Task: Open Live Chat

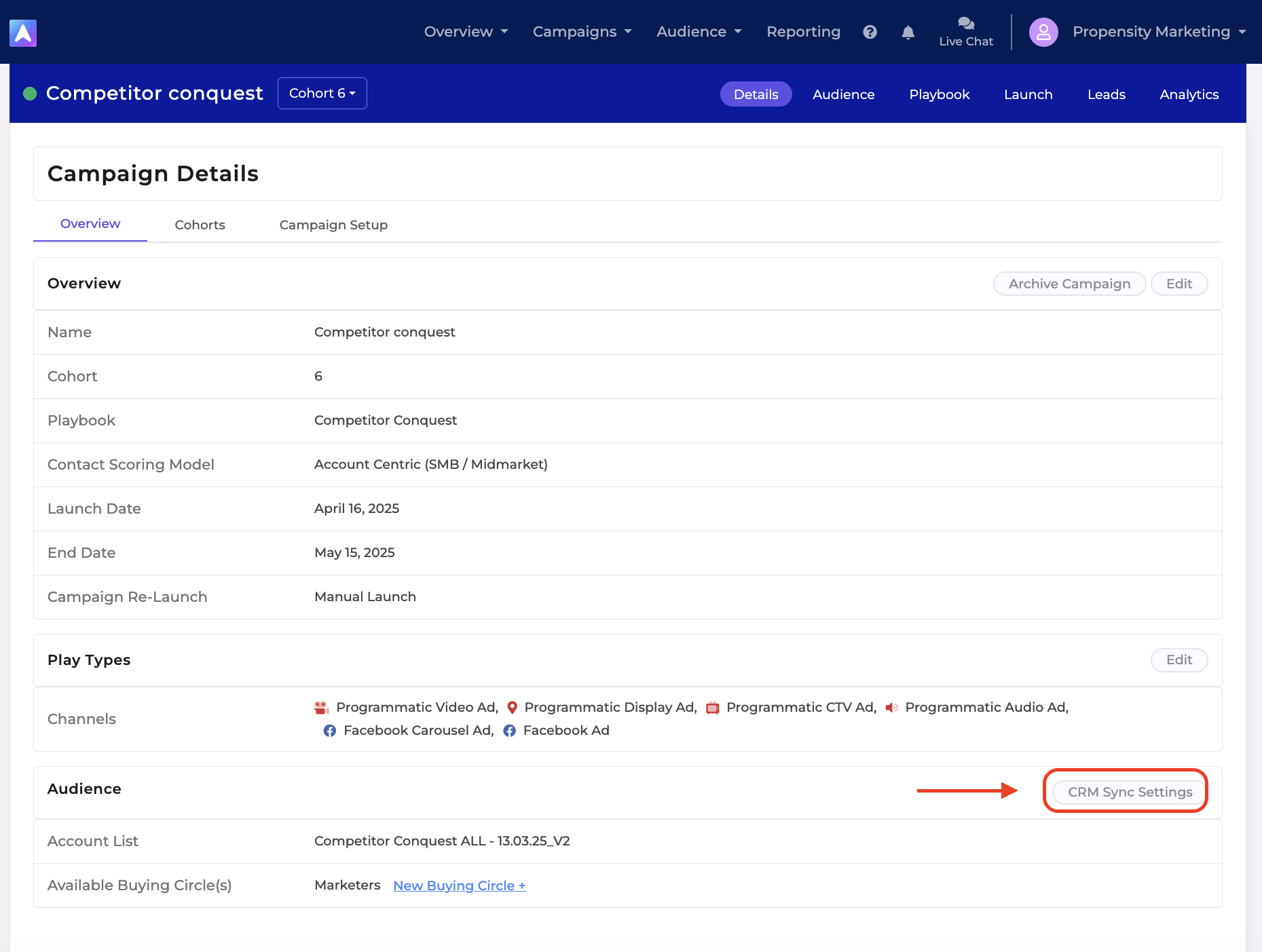Action: point(966,32)
